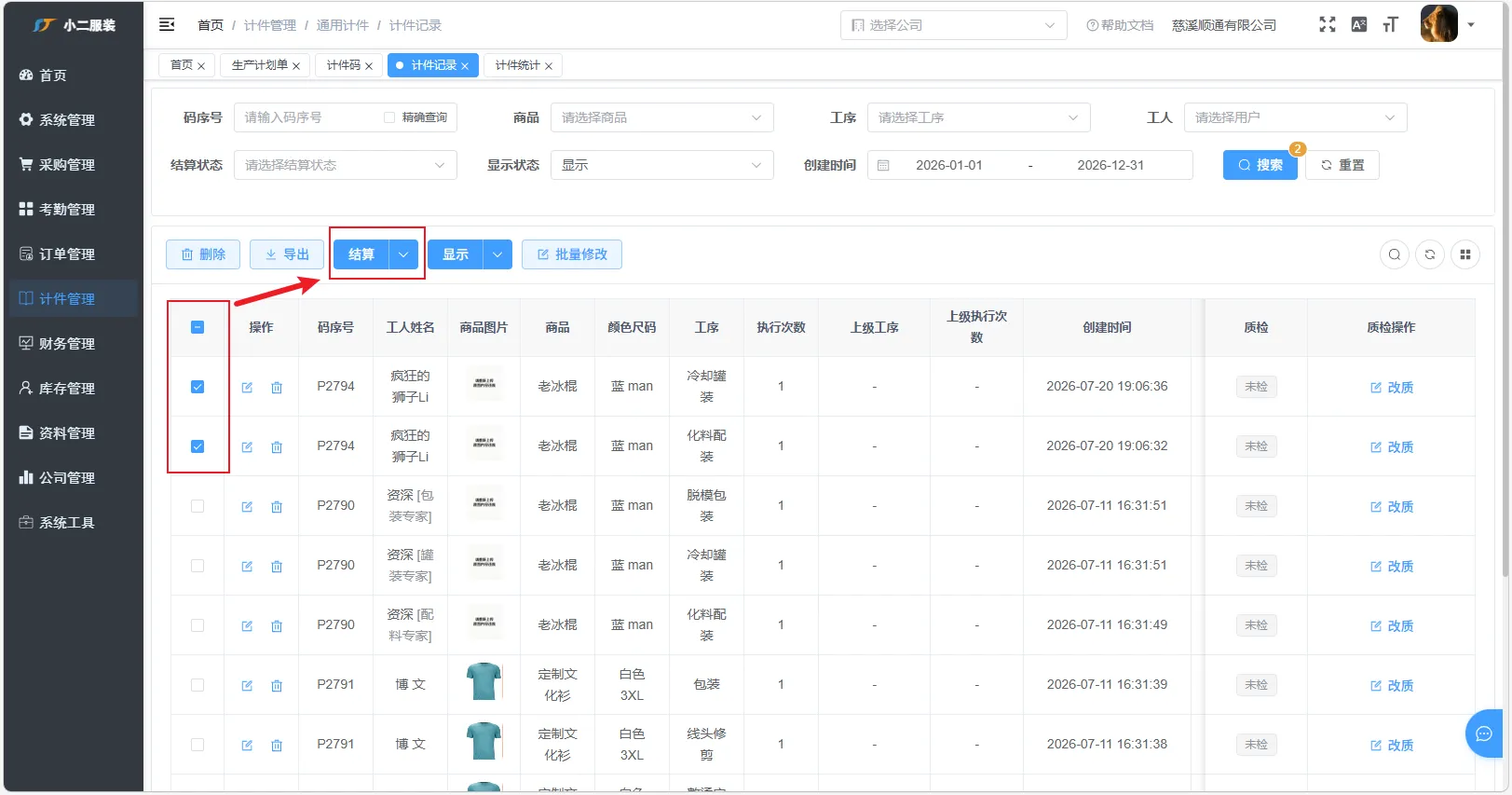1512x795 pixels.
Task: Edit the P2791 线头修剪 row
Action: tap(247, 746)
